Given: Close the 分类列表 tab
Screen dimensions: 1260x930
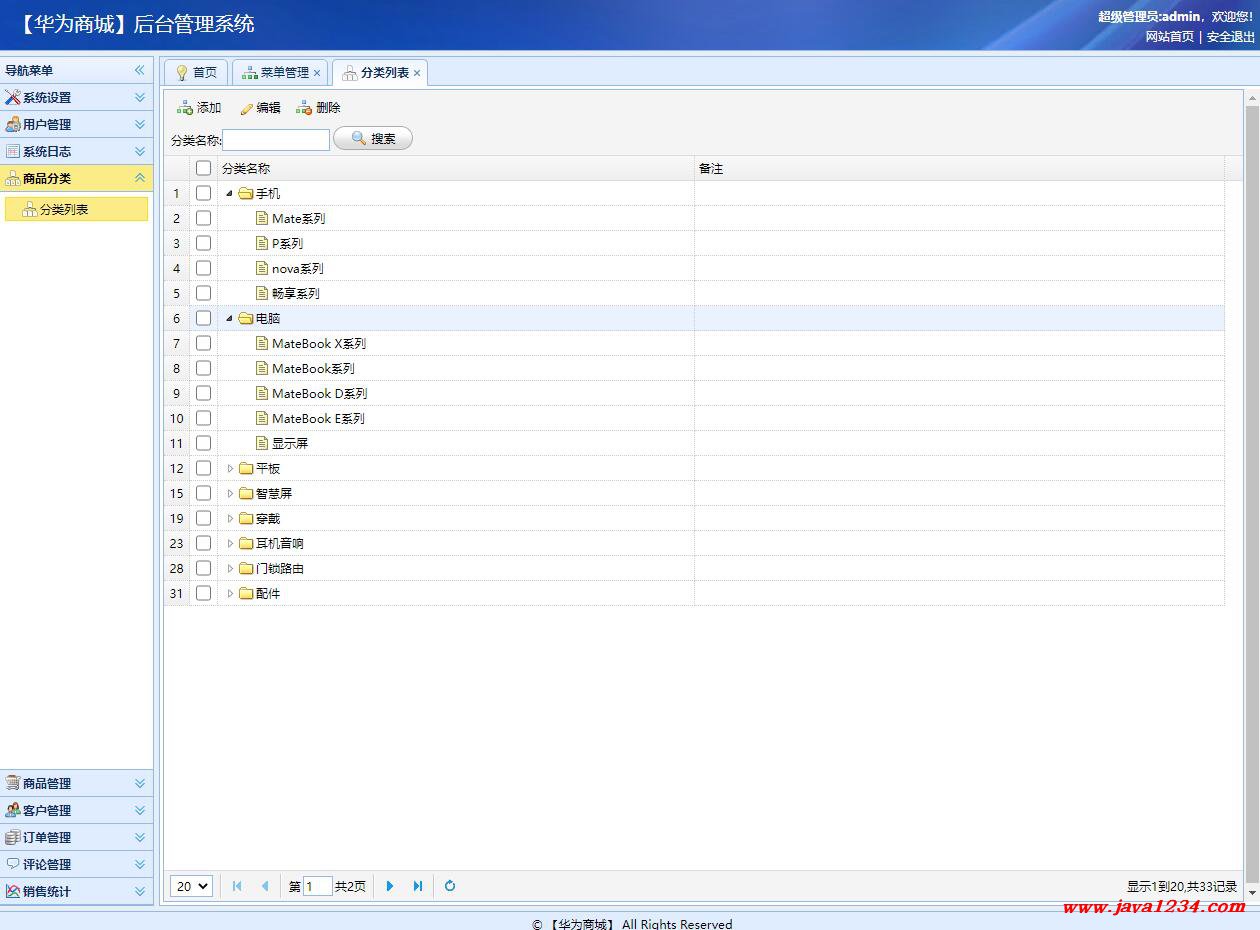Looking at the screenshot, I should (x=417, y=73).
